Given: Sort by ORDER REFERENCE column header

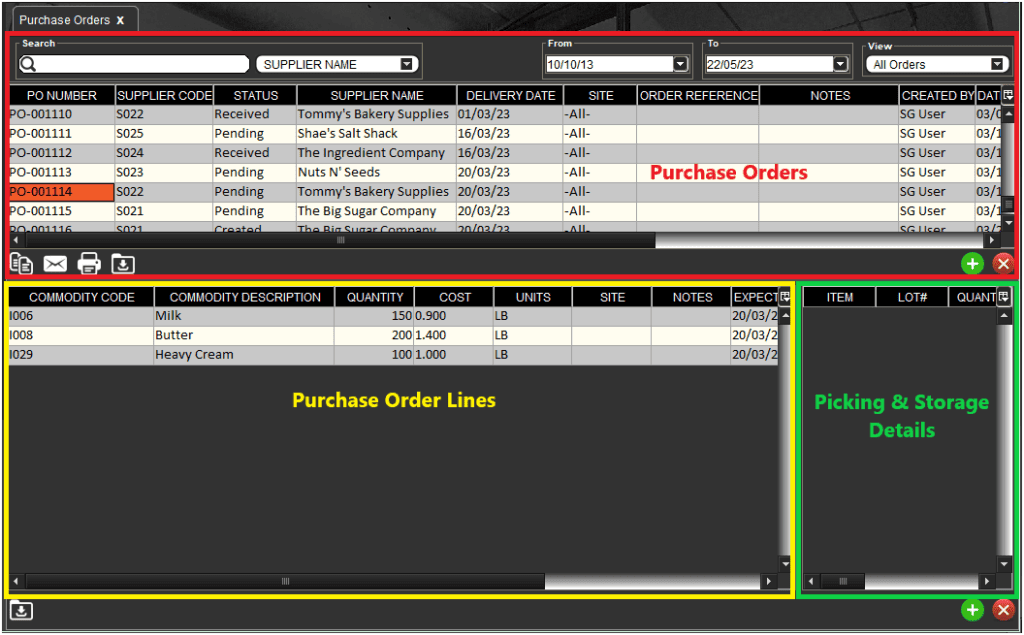Looking at the screenshot, I should (698, 95).
